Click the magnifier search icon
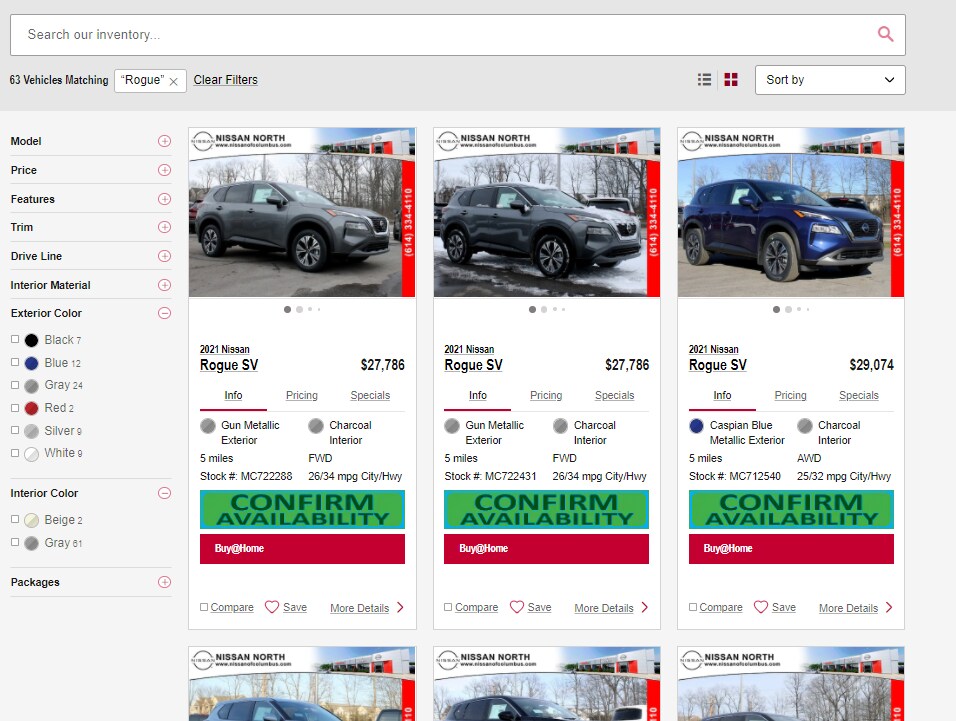 coord(885,34)
